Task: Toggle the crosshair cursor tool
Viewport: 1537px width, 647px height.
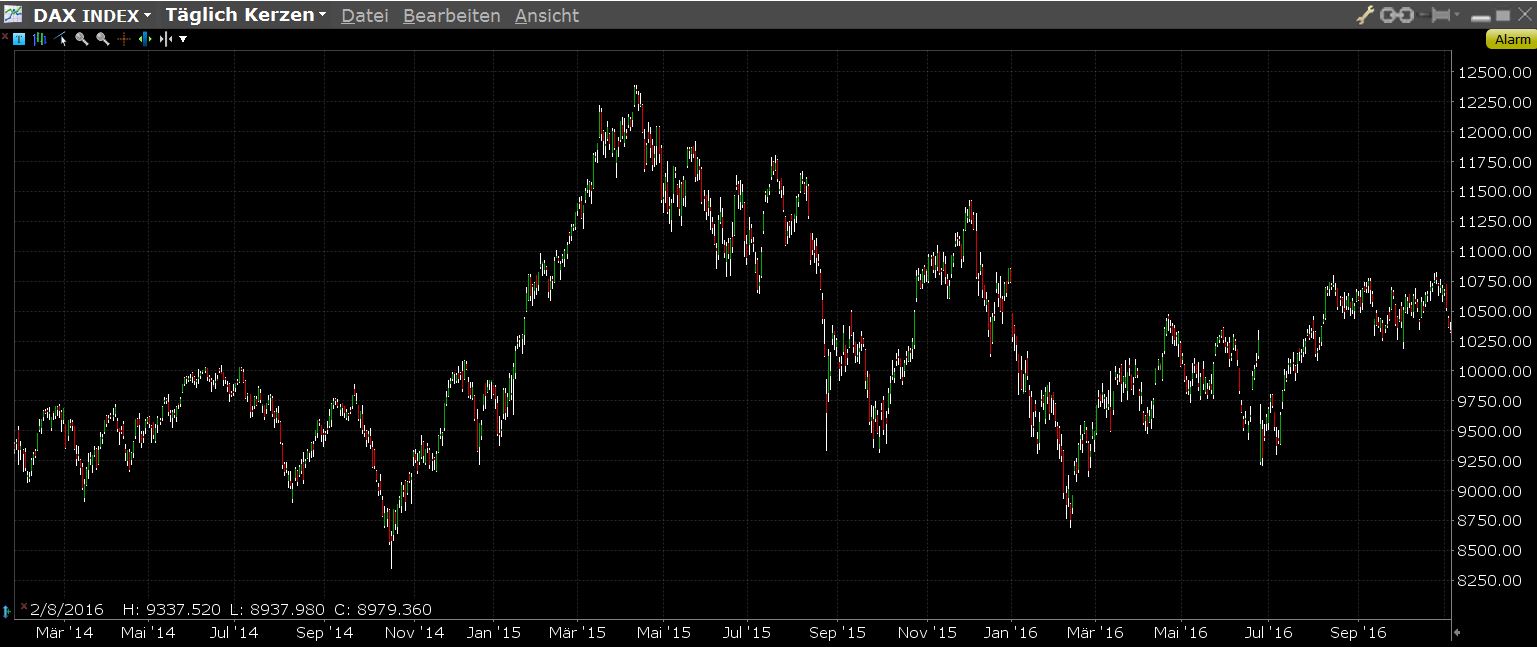Action: pos(124,39)
